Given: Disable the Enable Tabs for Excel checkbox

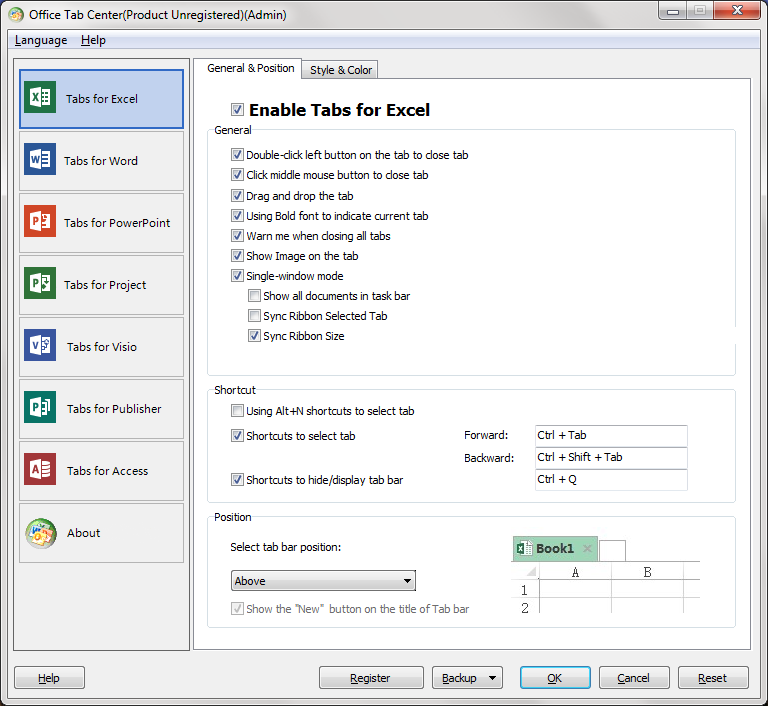Looking at the screenshot, I should 237,110.
